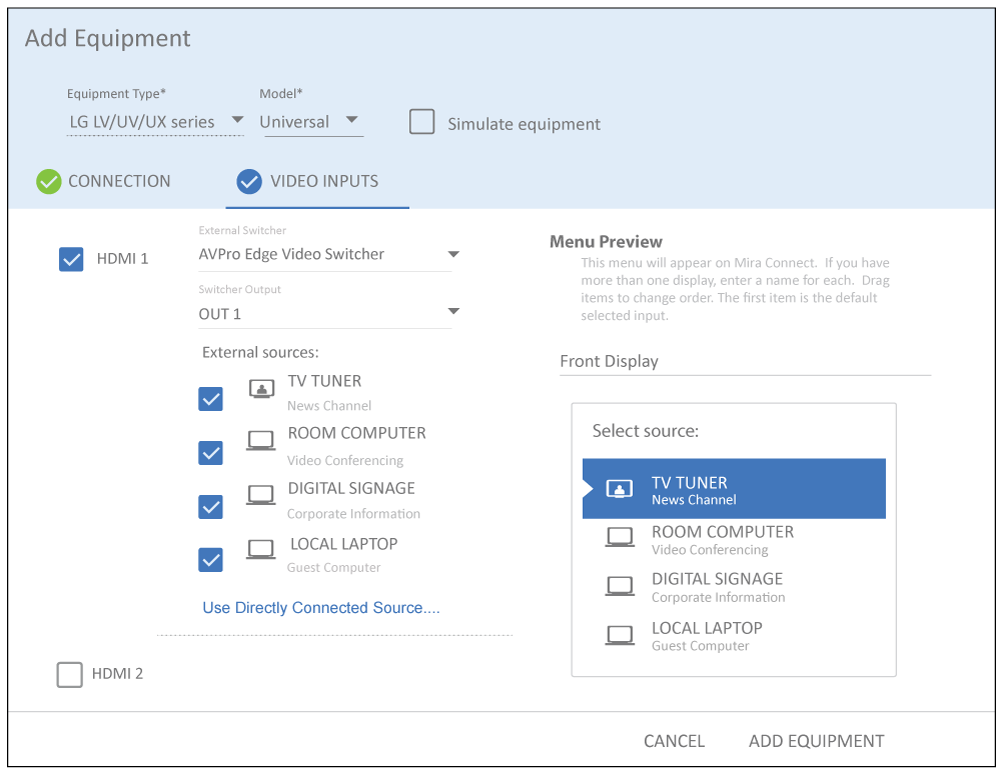Screen dimensions: 1000x772
Task: Expand the Switcher Output dropdown showing OUT 1
Action: (x=325, y=314)
